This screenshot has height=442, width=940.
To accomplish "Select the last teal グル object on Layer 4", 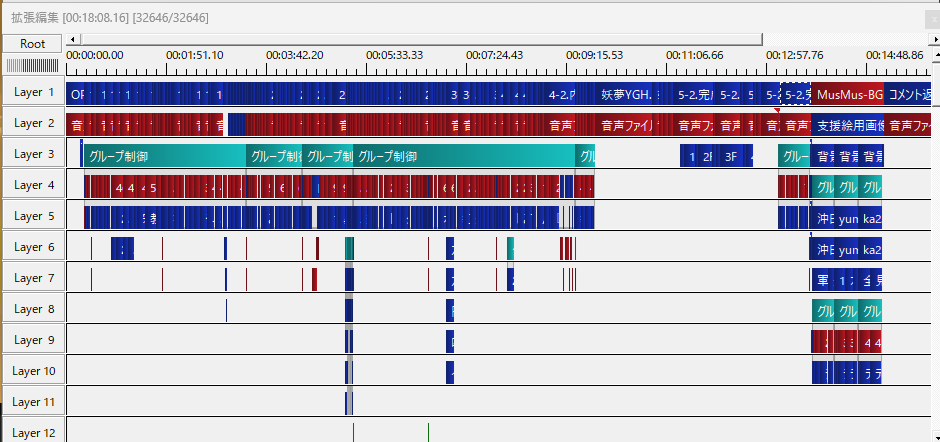I will tap(870, 187).
